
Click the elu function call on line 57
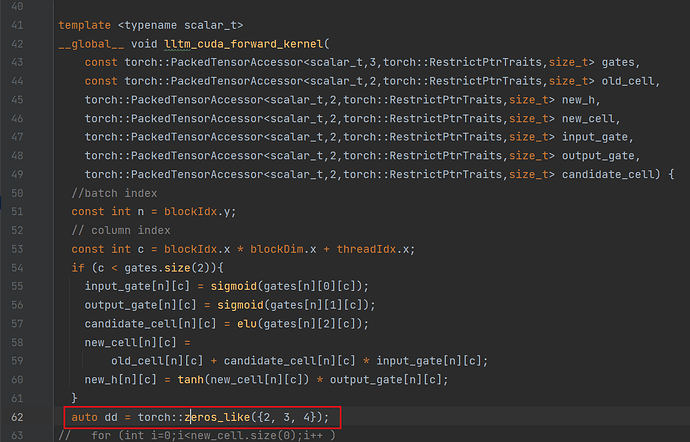pyautogui.click(x=247, y=324)
